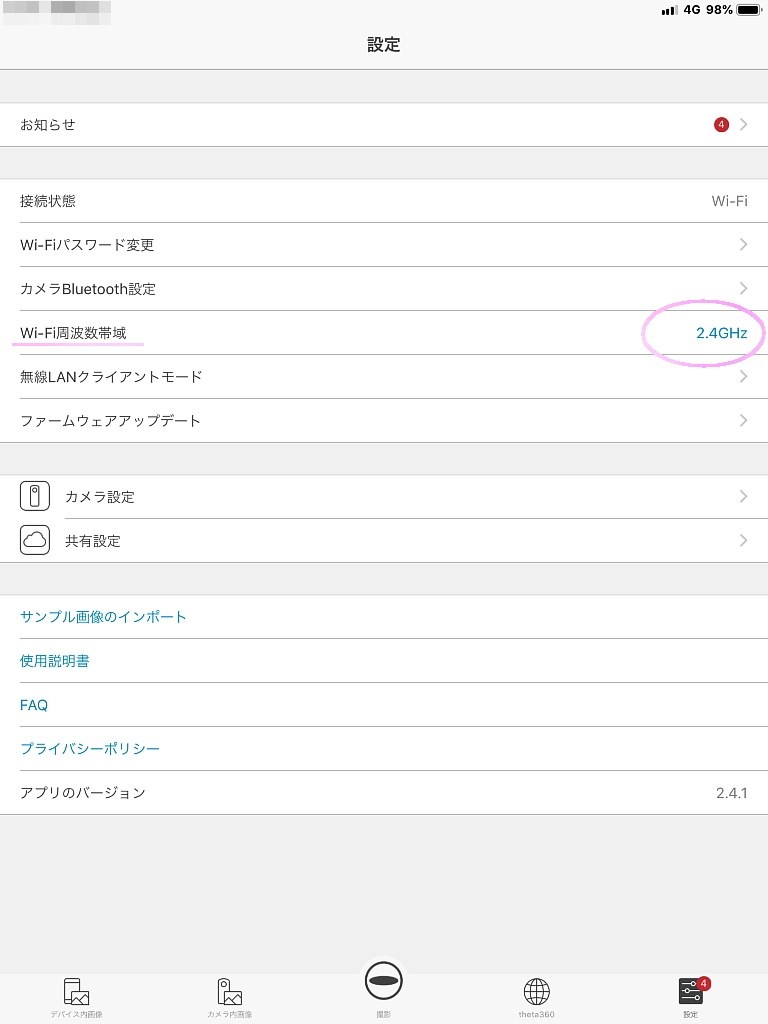Viewport: 768px width, 1024px height.
Task: Open 無線LANクライアントモード settings
Action: pyautogui.click(x=384, y=377)
